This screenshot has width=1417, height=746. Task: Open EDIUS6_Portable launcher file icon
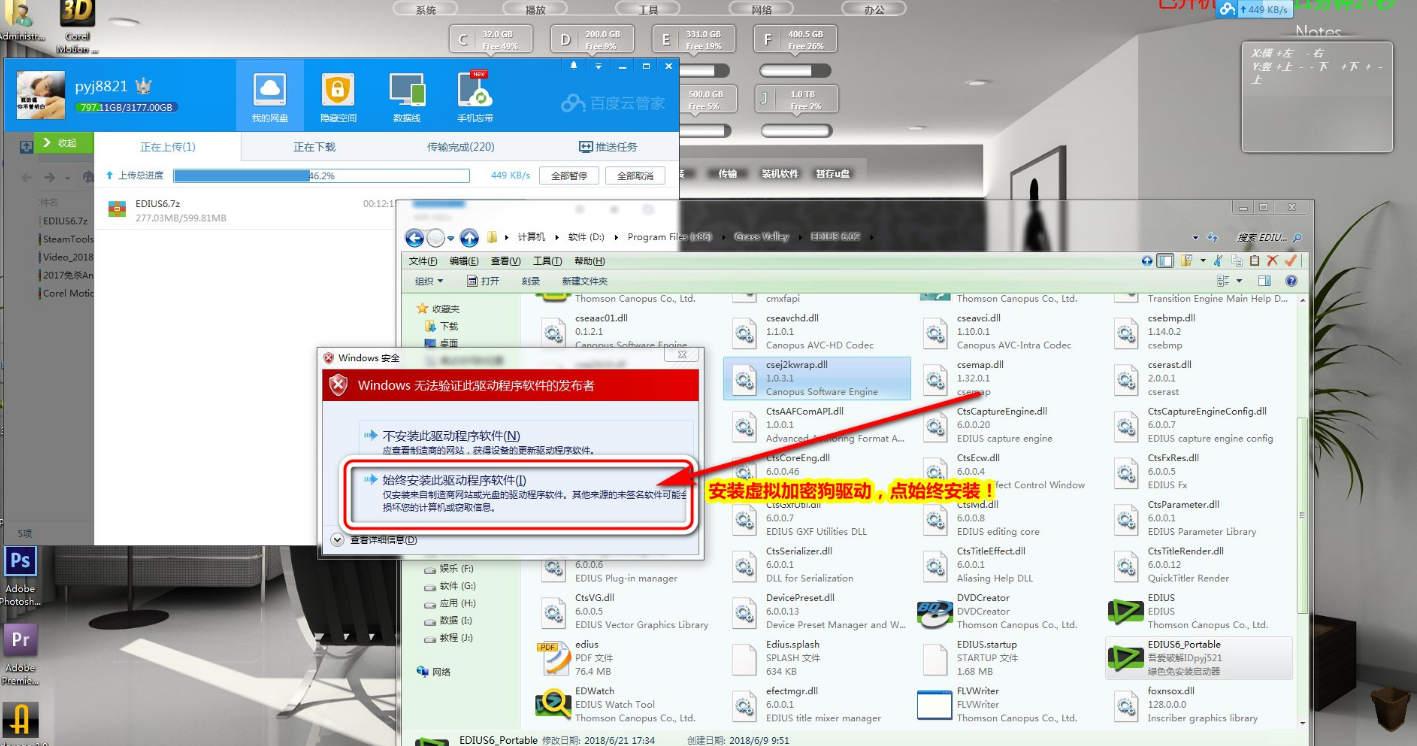tap(1126, 657)
